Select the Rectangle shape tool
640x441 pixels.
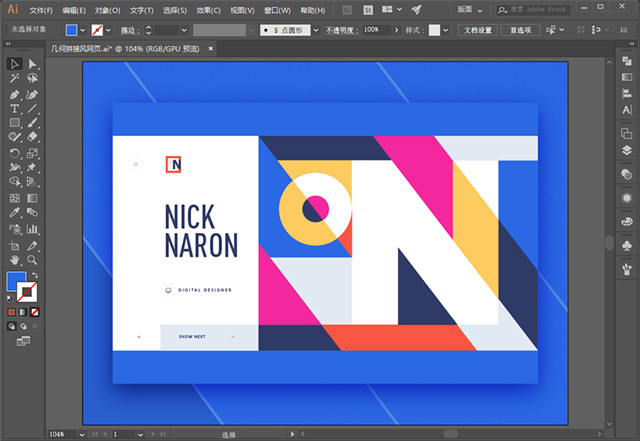coord(15,123)
